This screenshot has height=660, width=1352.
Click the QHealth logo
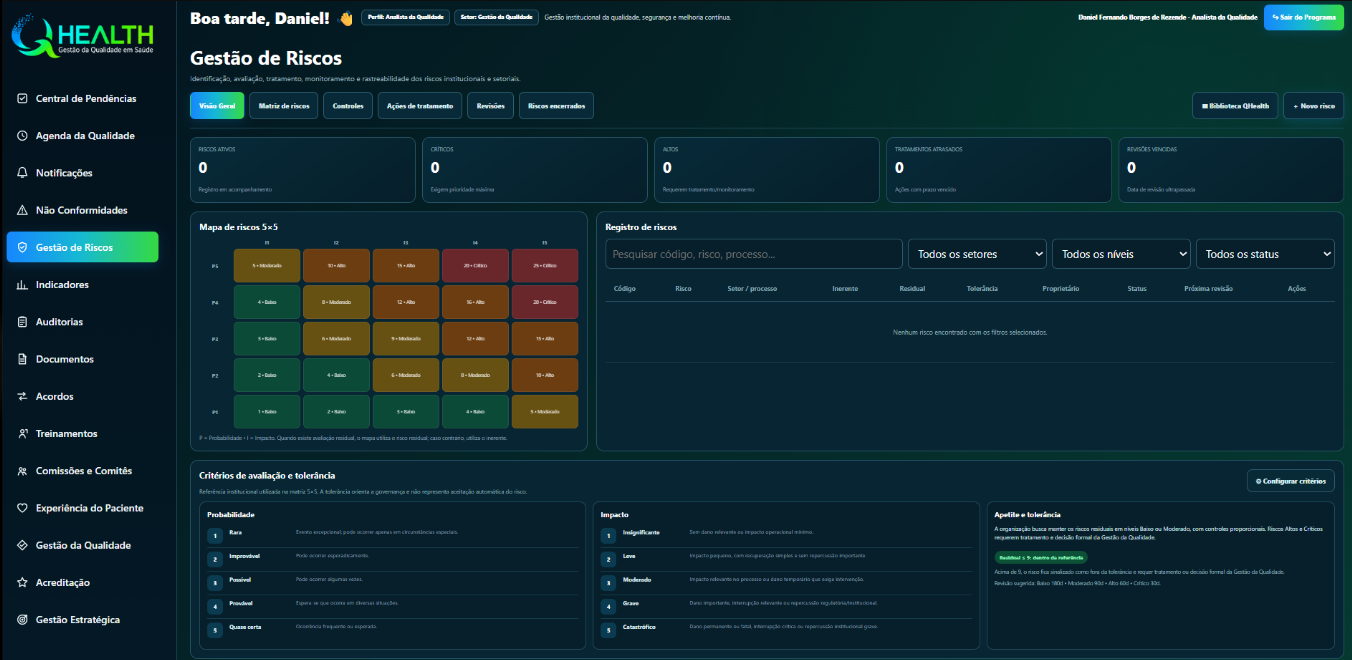pos(82,38)
